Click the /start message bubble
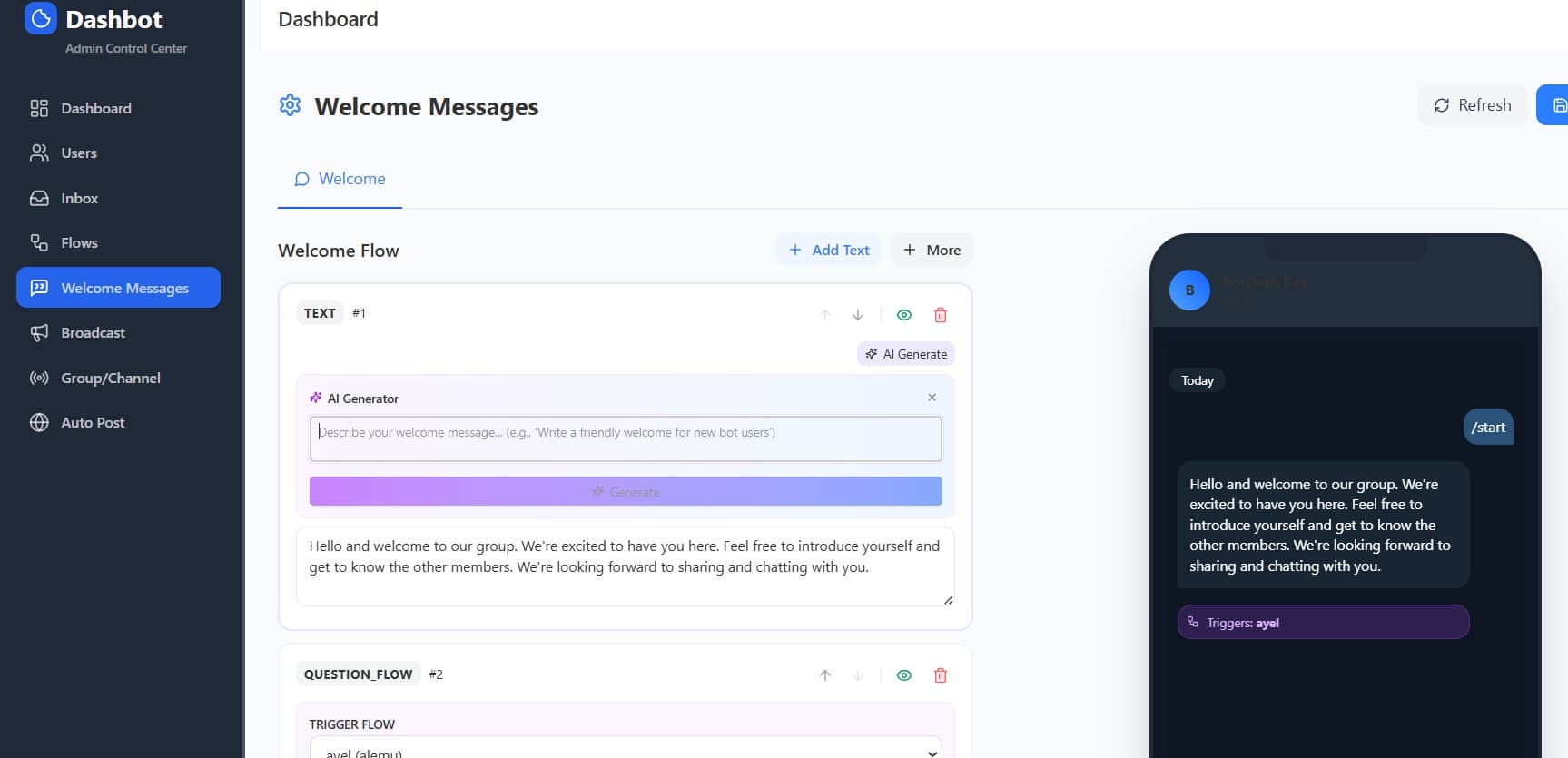The image size is (1568, 758). [1488, 428]
